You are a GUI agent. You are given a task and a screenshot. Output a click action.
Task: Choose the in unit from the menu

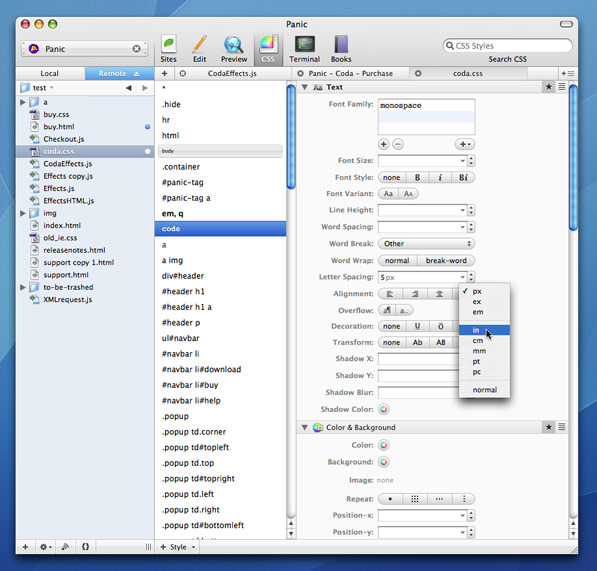484,330
